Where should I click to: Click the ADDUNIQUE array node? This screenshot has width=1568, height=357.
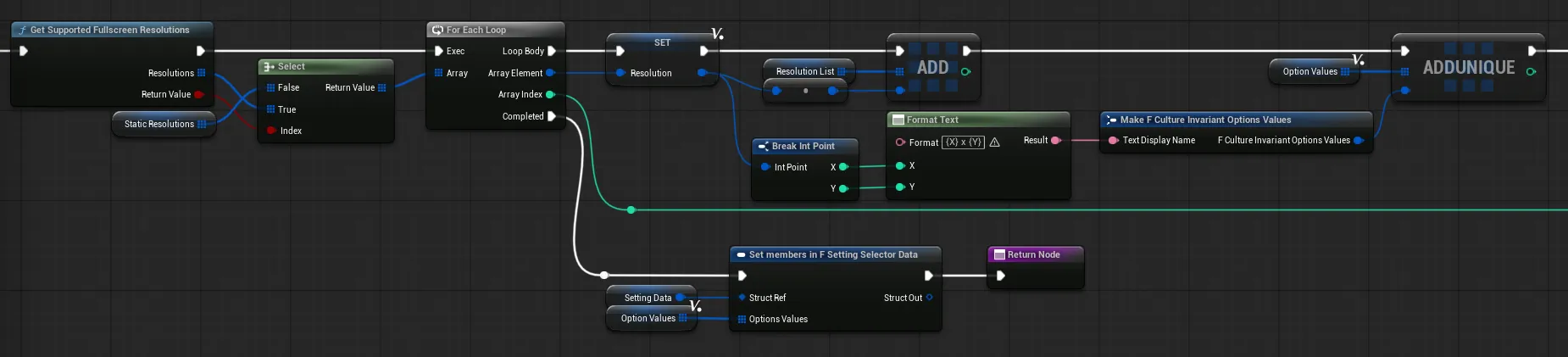[1468, 68]
